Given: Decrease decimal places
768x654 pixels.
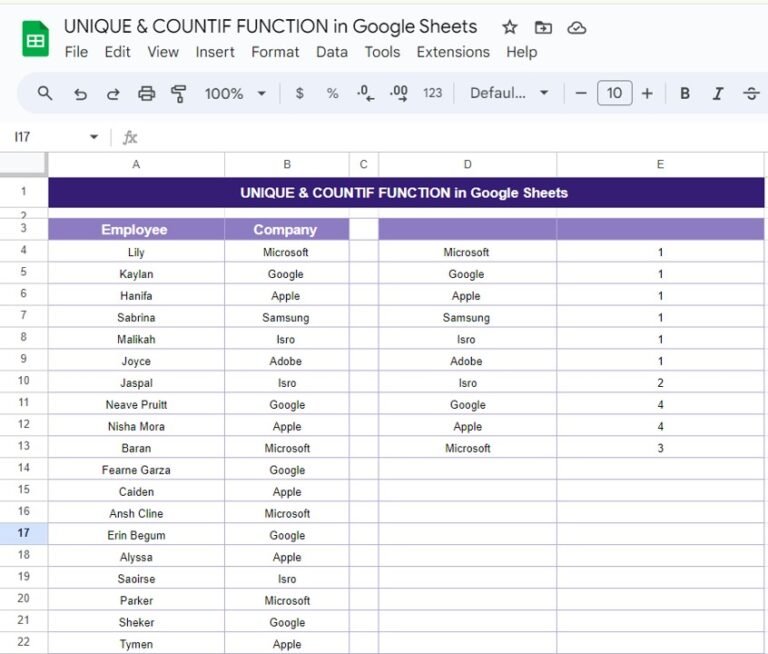Looking at the screenshot, I should [365, 93].
